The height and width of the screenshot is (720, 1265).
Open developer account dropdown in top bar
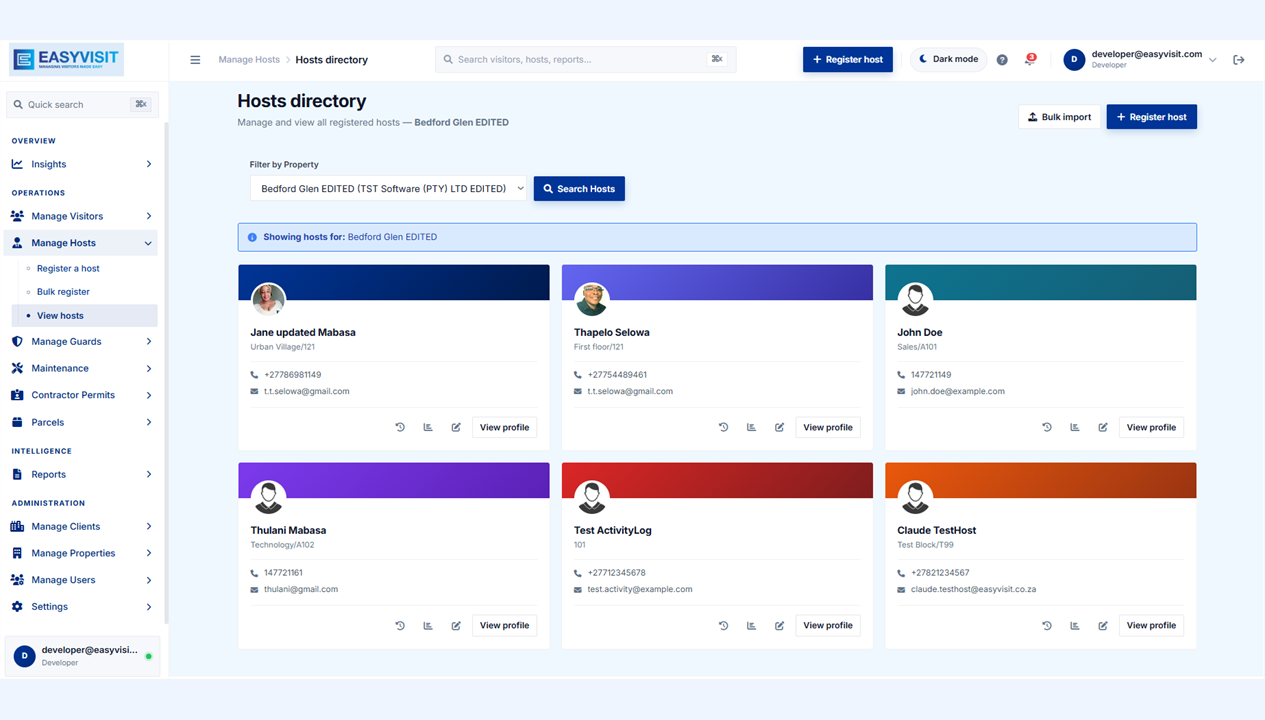click(1140, 60)
